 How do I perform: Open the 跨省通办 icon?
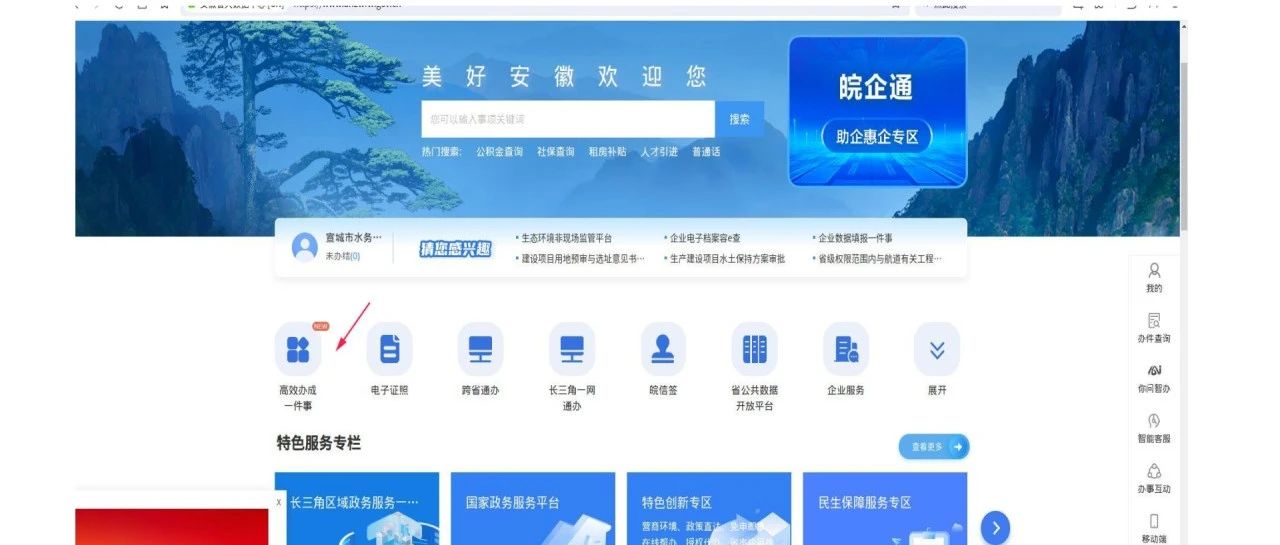point(480,349)
